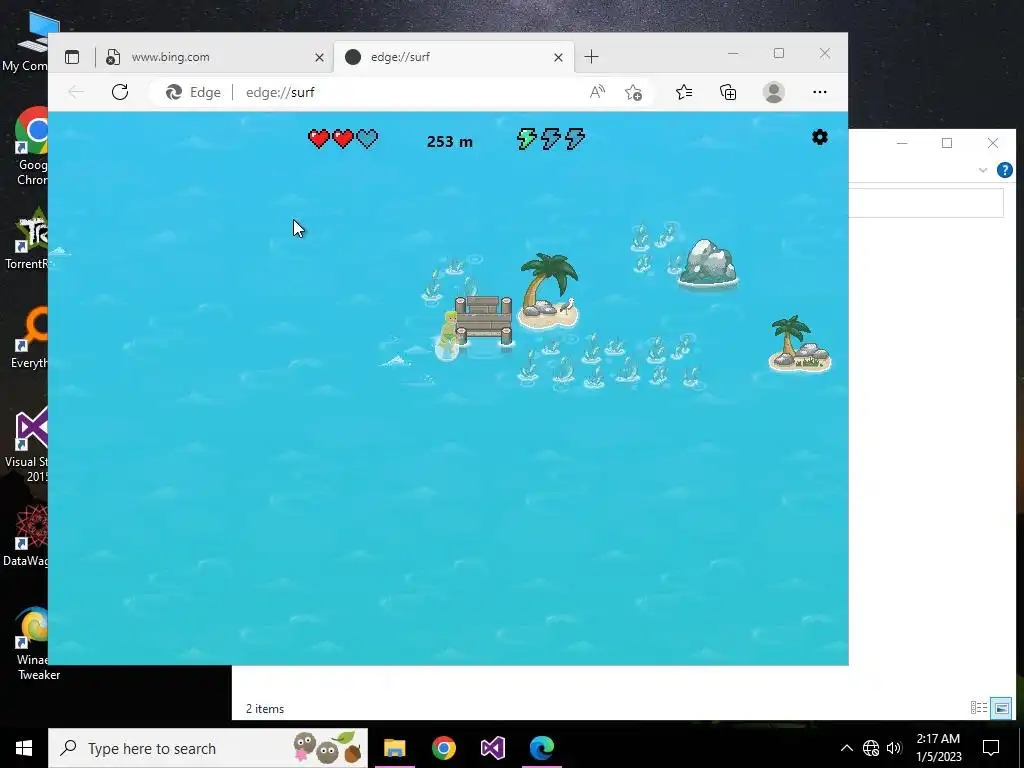Click the 'Type here to search' box
Image resolution: width=1024 pixels, height=768 pixels.
[x=208, y=748]
